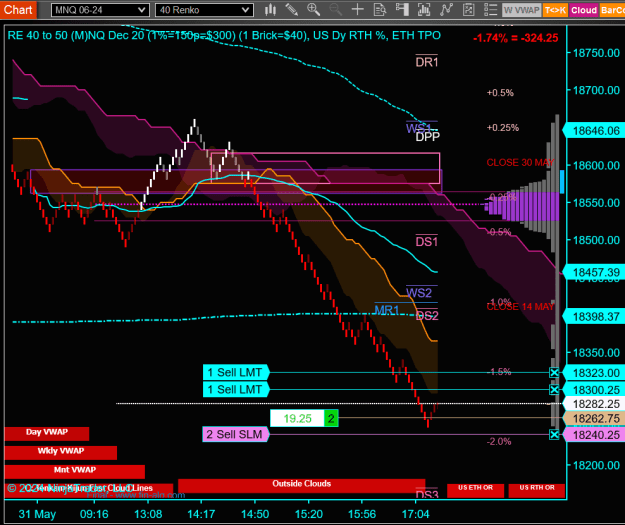This screenshot has width=625, height=525.
Task: Select the lower 1 Sell LMT order flag
Action: (x=236, y=389)
